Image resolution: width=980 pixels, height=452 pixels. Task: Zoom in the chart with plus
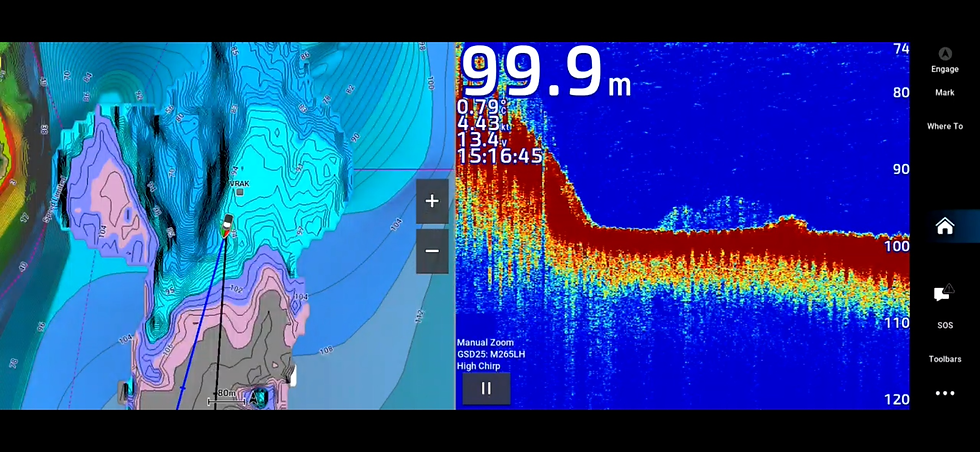point(432,201)
